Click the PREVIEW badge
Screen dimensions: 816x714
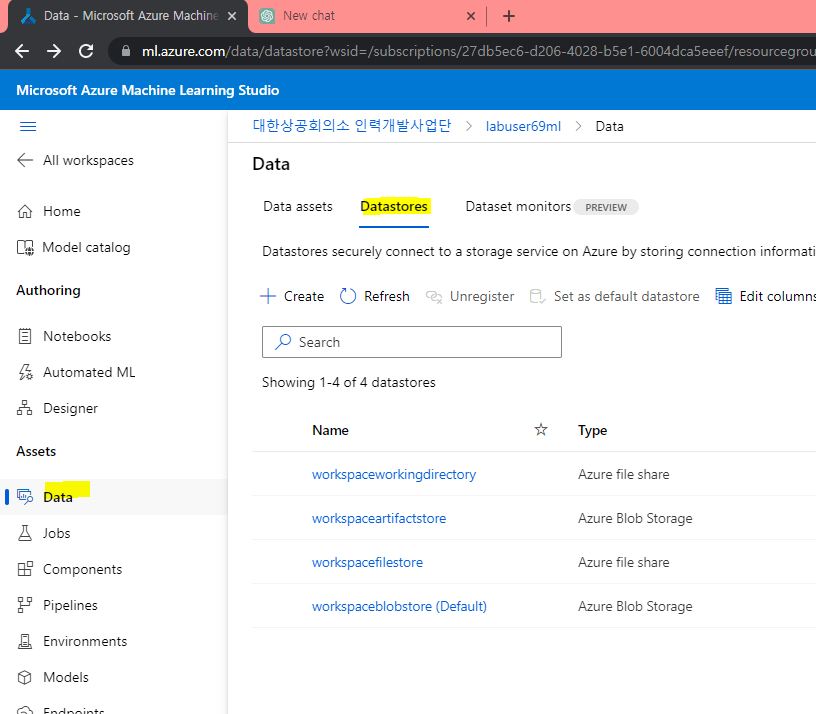[606, 207]
